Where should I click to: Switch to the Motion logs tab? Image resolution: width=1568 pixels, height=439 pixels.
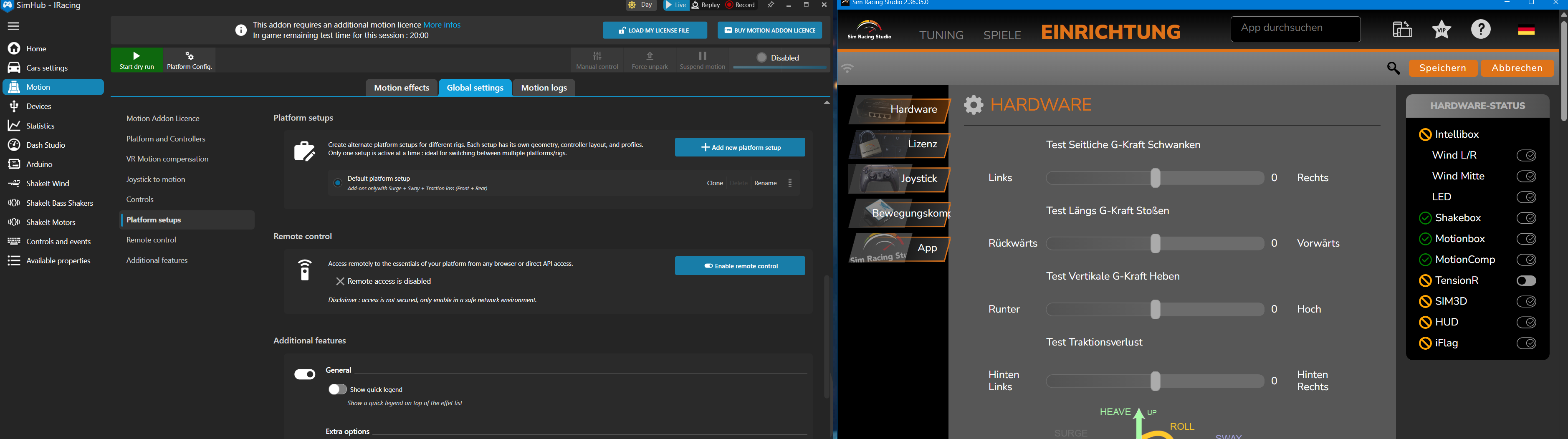544,88
